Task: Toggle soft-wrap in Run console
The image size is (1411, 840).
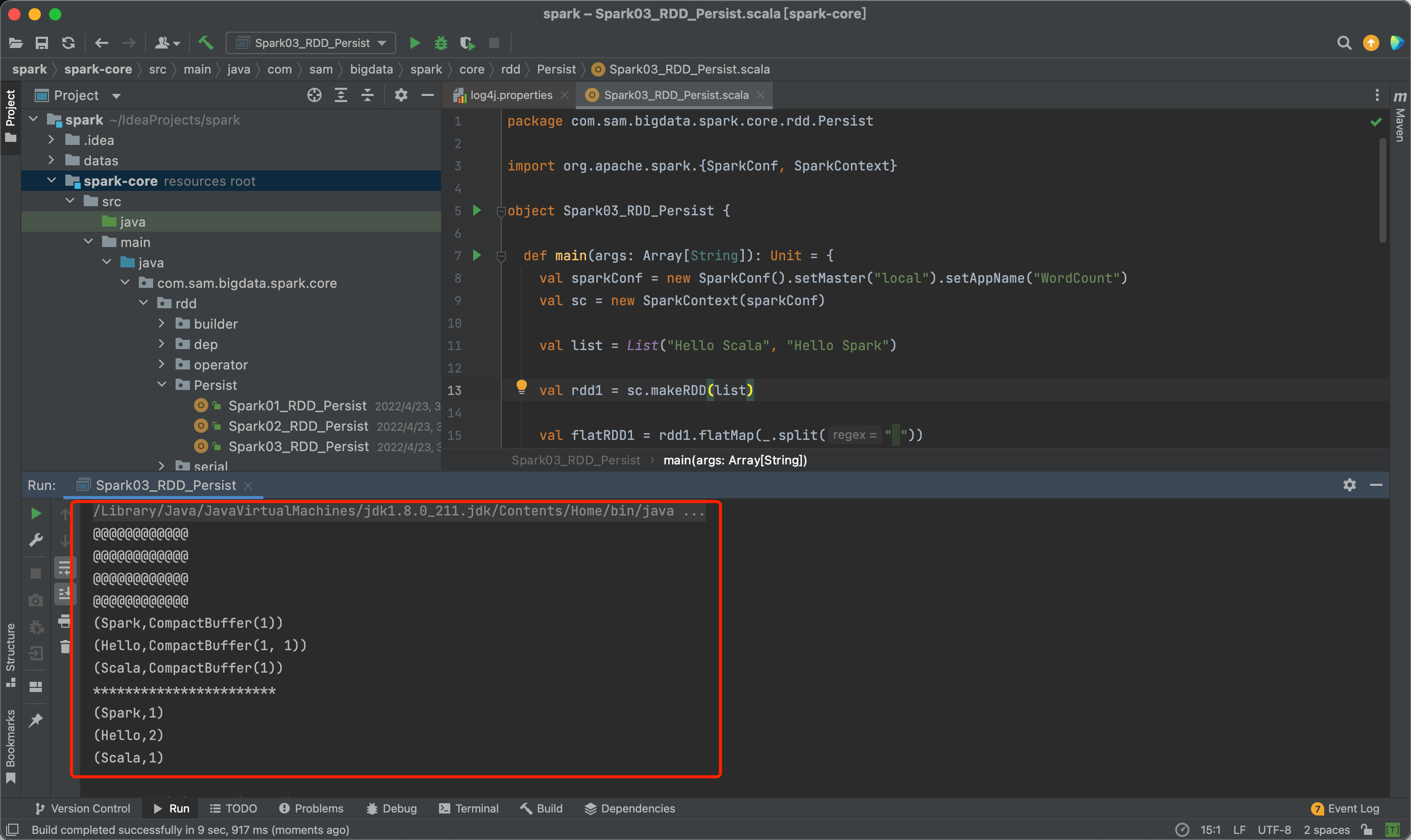Action: [64, 567]
